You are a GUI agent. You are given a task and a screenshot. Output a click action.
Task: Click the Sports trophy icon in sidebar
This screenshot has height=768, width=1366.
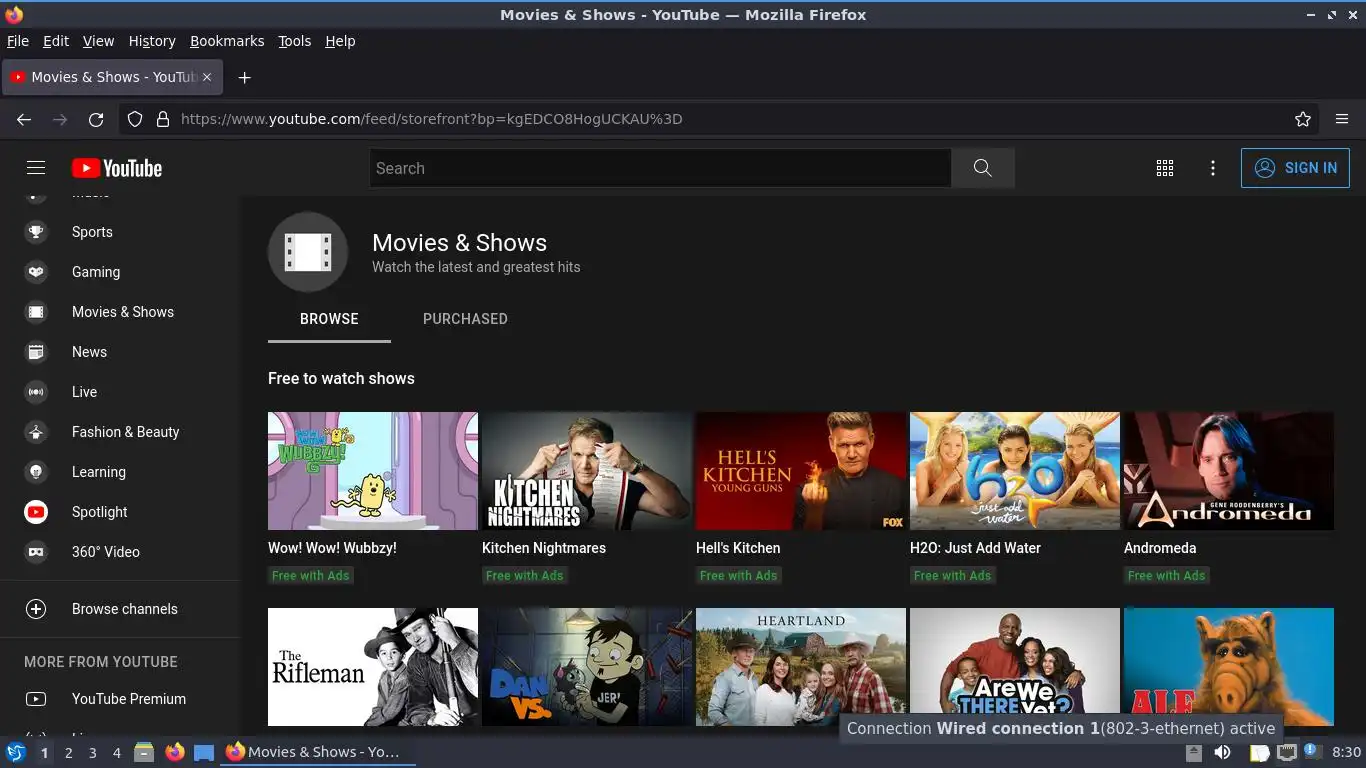pyautogui.click(x=36, y=232)
